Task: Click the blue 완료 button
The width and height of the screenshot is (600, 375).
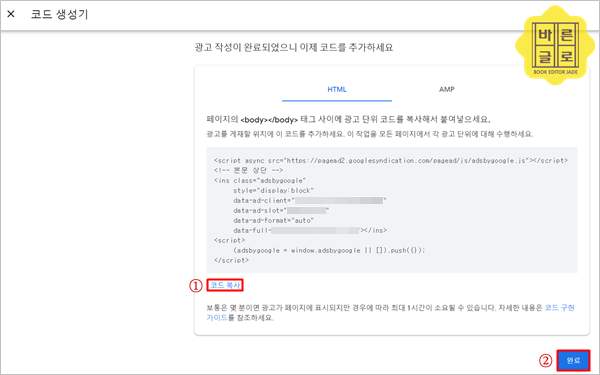Action: tap(573, 360)
